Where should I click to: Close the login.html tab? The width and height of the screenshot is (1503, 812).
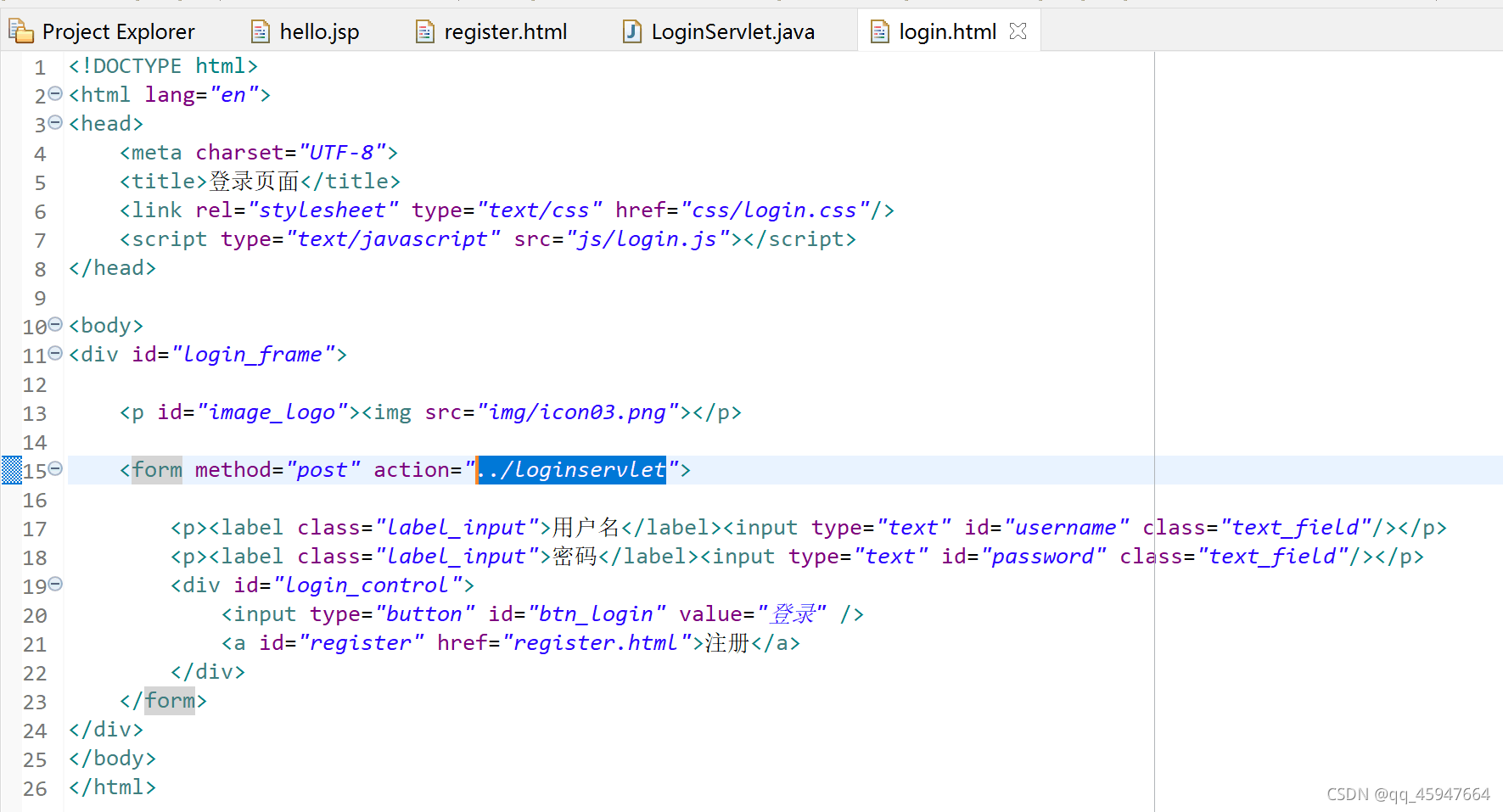pos(1018,31)
